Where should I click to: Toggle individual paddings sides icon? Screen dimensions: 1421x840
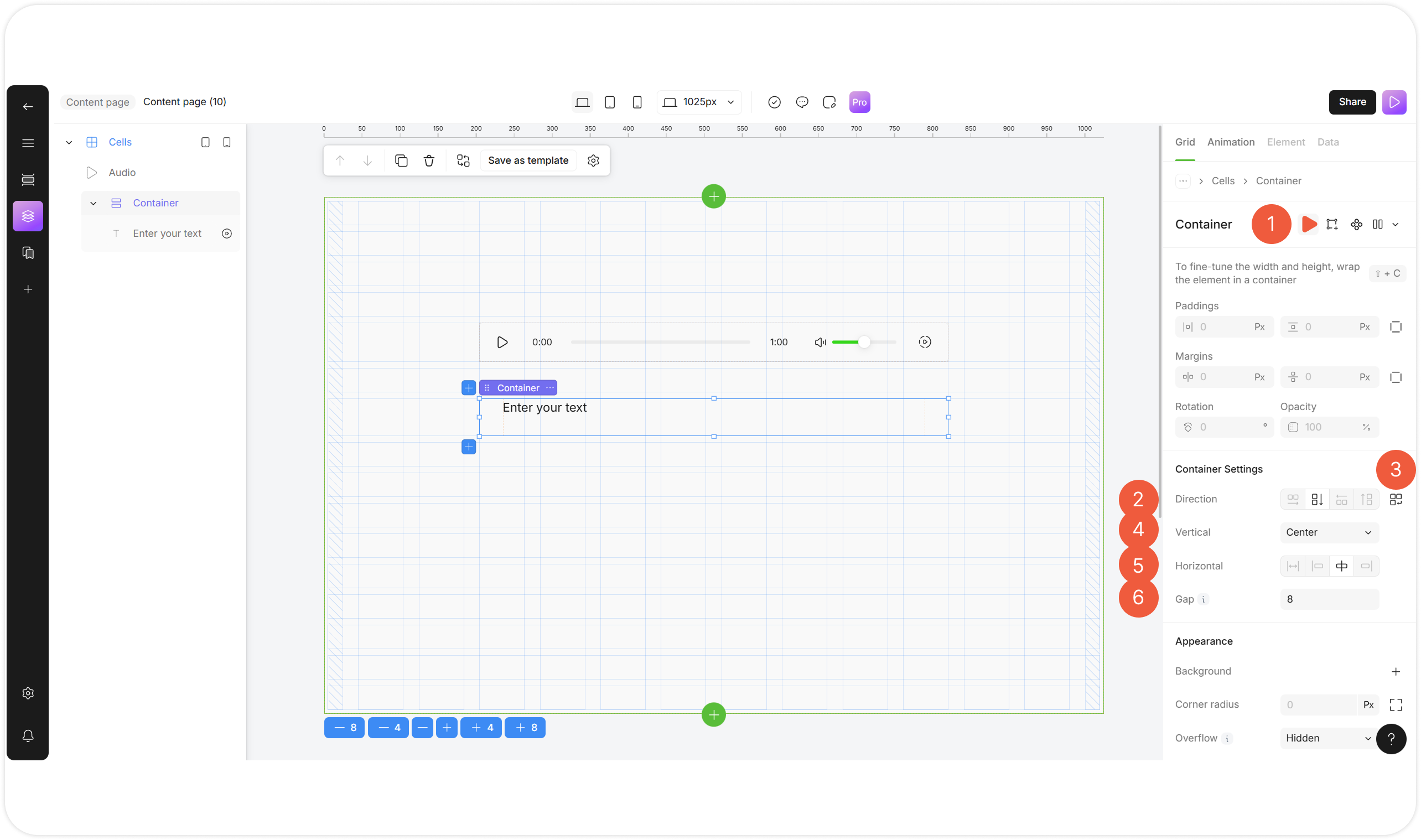(x=1396, y=326)
